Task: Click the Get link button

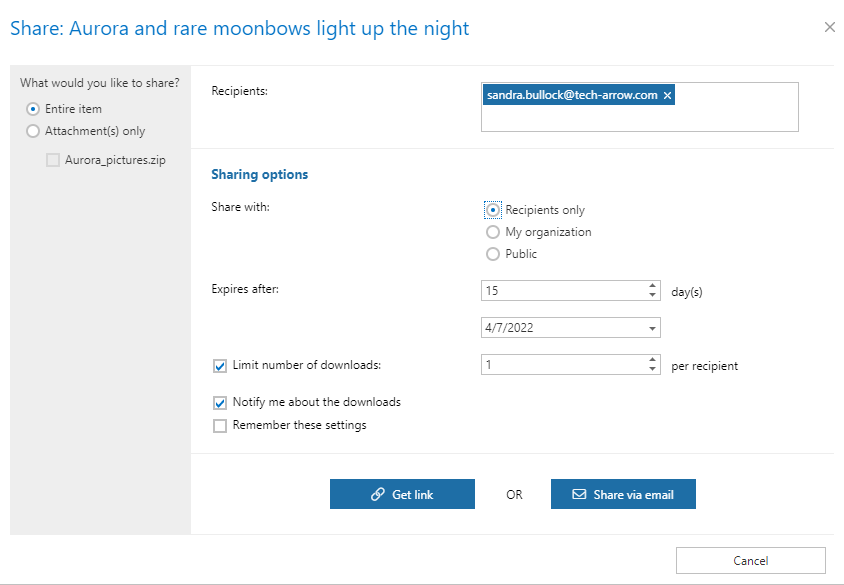Action: coord(402,494)
